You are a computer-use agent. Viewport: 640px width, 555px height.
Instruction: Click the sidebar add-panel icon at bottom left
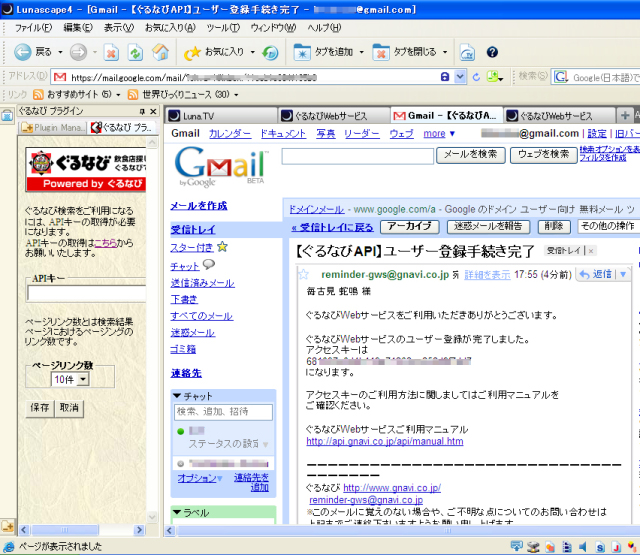[7, 526]
